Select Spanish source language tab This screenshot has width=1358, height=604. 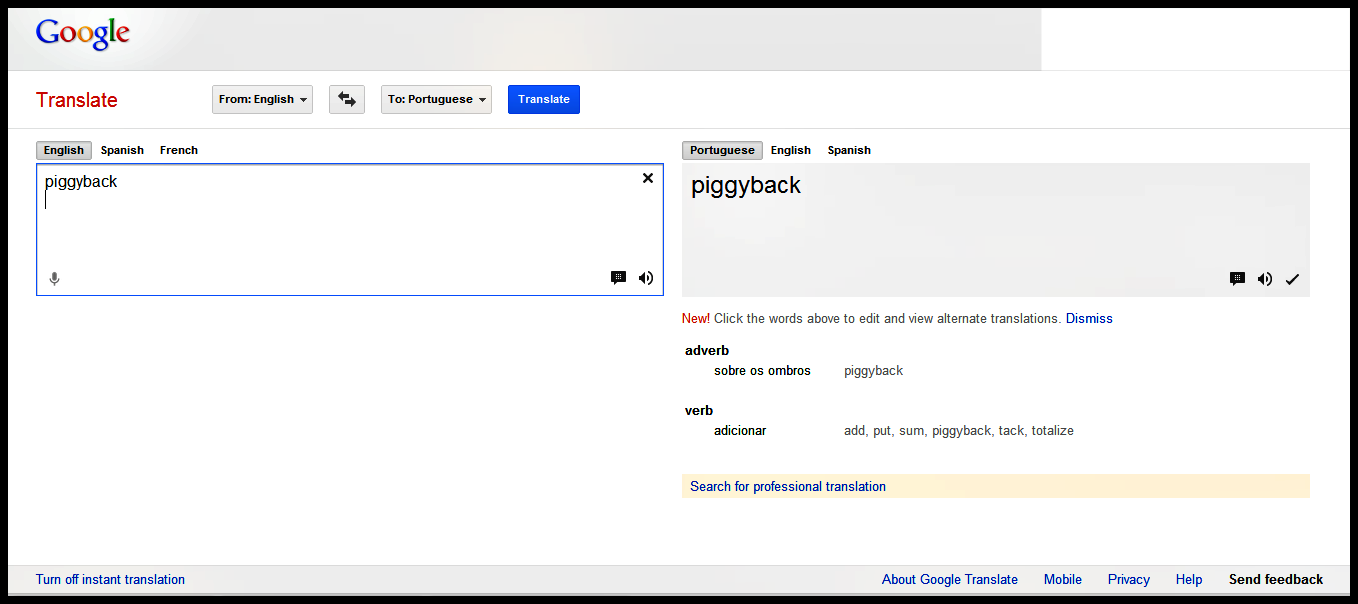tap(122, 150)
